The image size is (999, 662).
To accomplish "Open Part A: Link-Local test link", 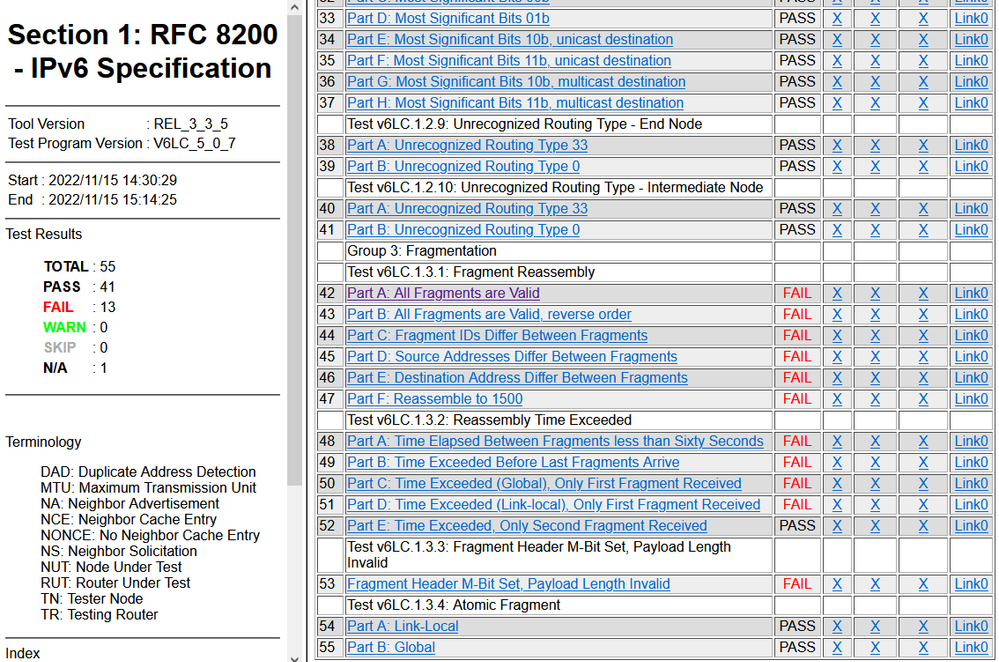I will pyautogui.click(x=402, y=626).
